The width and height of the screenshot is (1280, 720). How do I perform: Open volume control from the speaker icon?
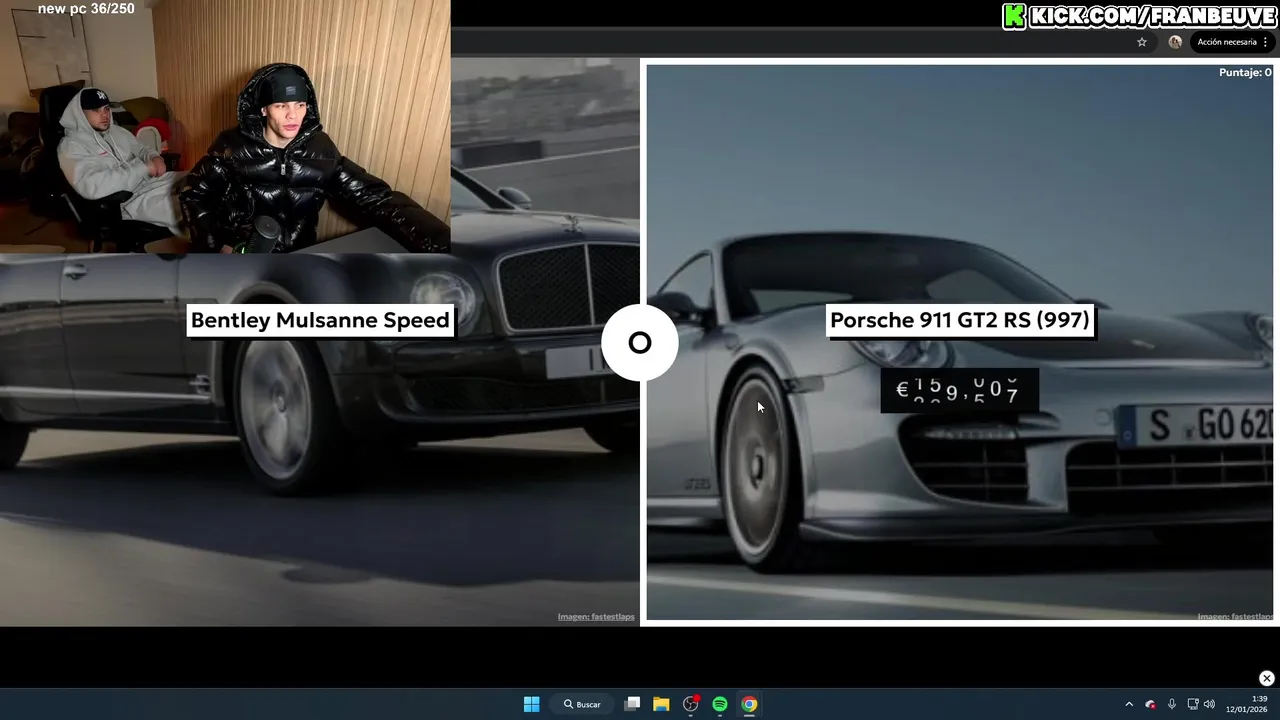[1209, 704]
